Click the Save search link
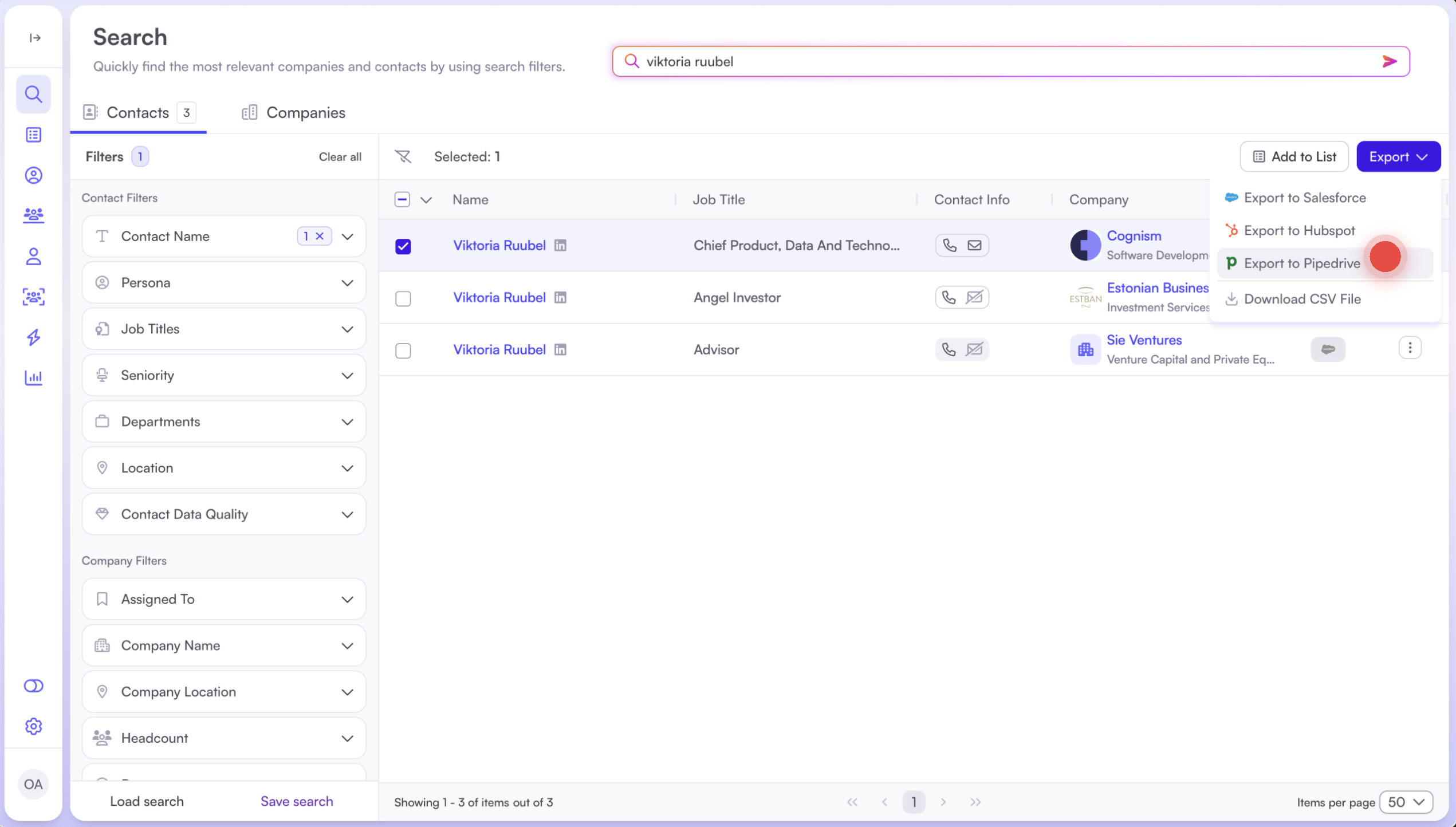The width and height of the screenshot is (1456, 827). [297, 801]
